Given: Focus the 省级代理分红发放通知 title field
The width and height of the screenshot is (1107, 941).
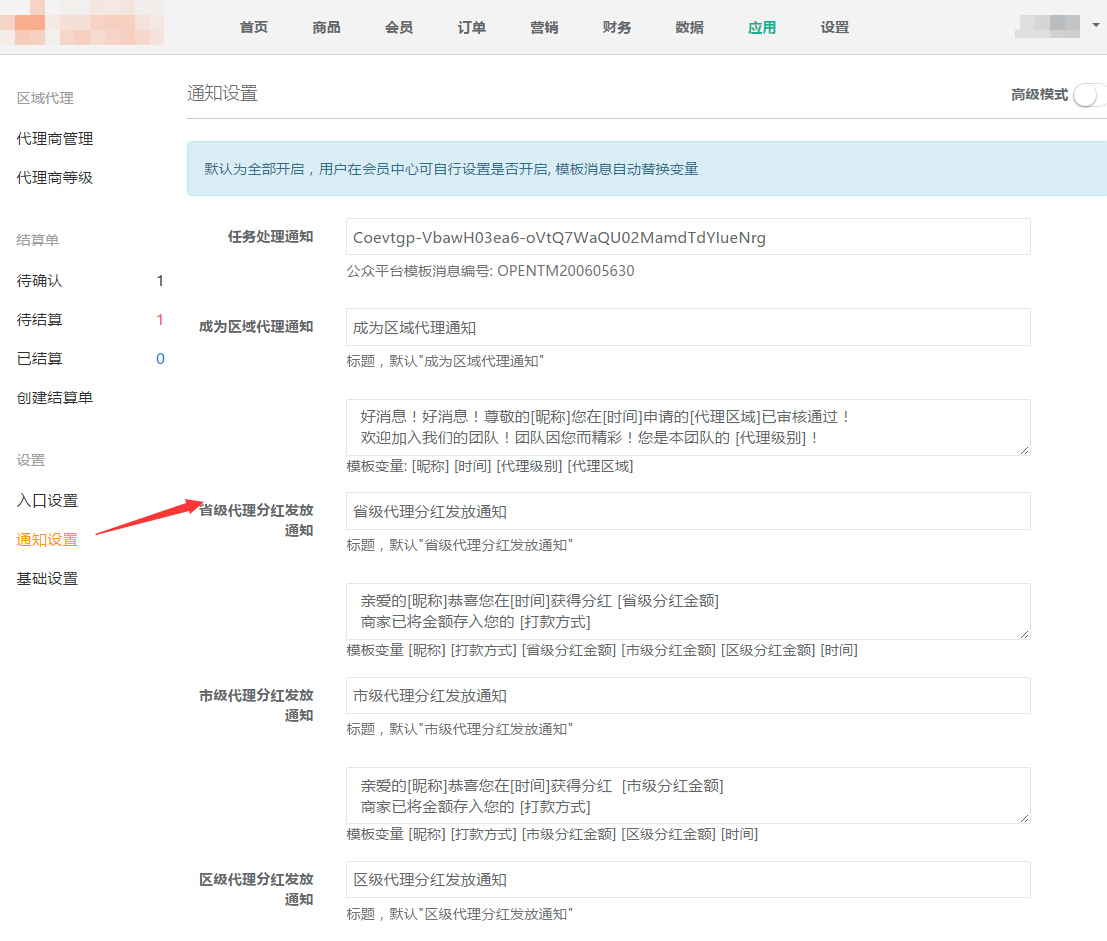Looking at the screenshot, I should tap(687, 511).
